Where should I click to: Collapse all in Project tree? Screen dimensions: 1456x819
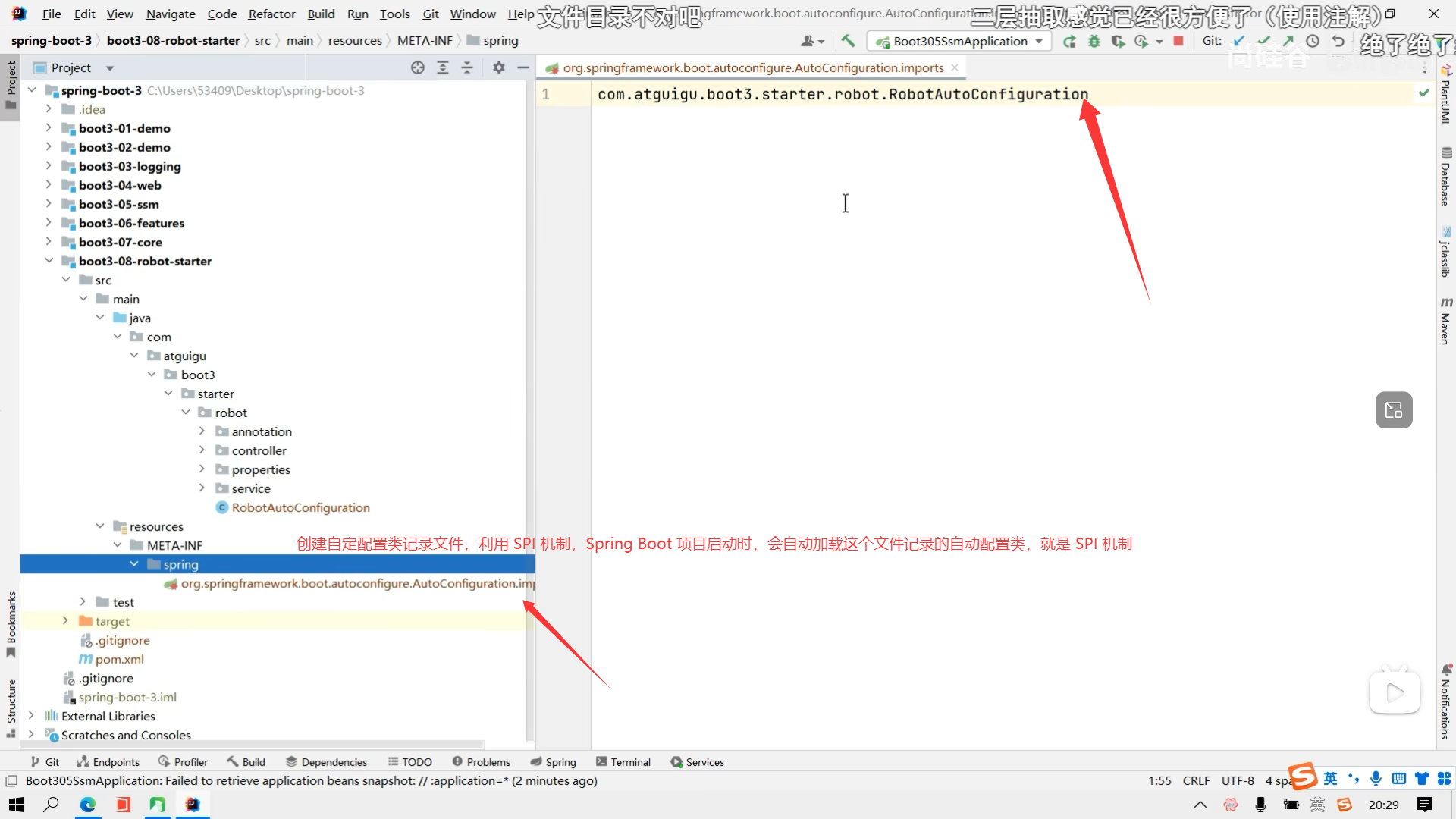pyautogui.click(x=467, y=67)
